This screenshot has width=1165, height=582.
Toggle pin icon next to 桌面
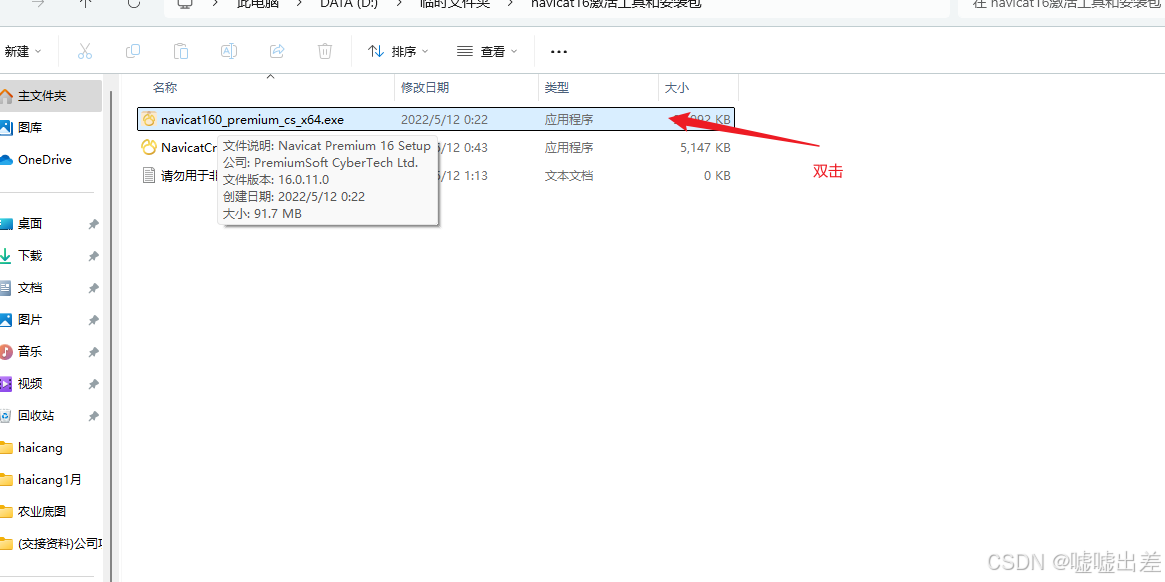click(x=94, y=224)
